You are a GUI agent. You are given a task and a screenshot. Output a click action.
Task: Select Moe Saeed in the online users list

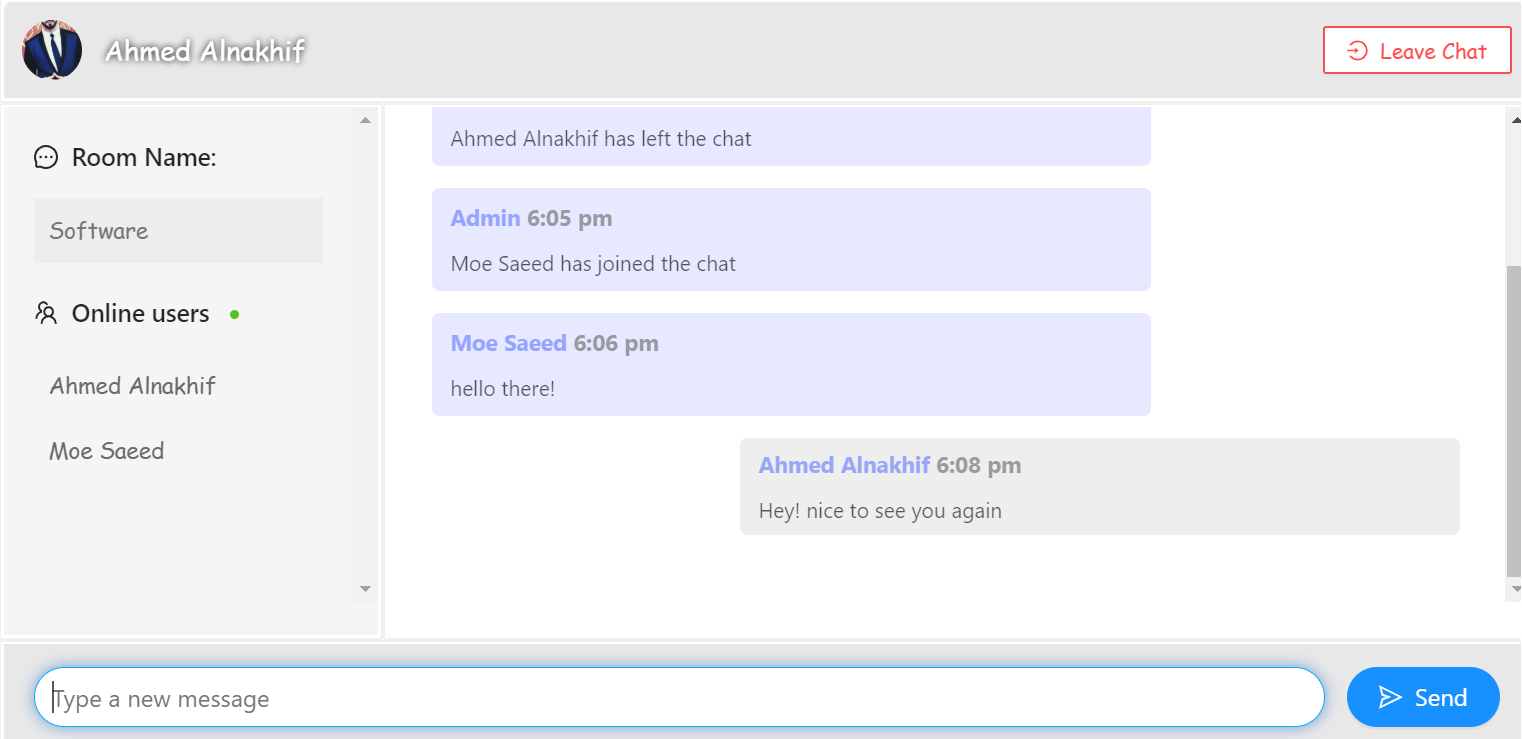click(x=106, y=450)
